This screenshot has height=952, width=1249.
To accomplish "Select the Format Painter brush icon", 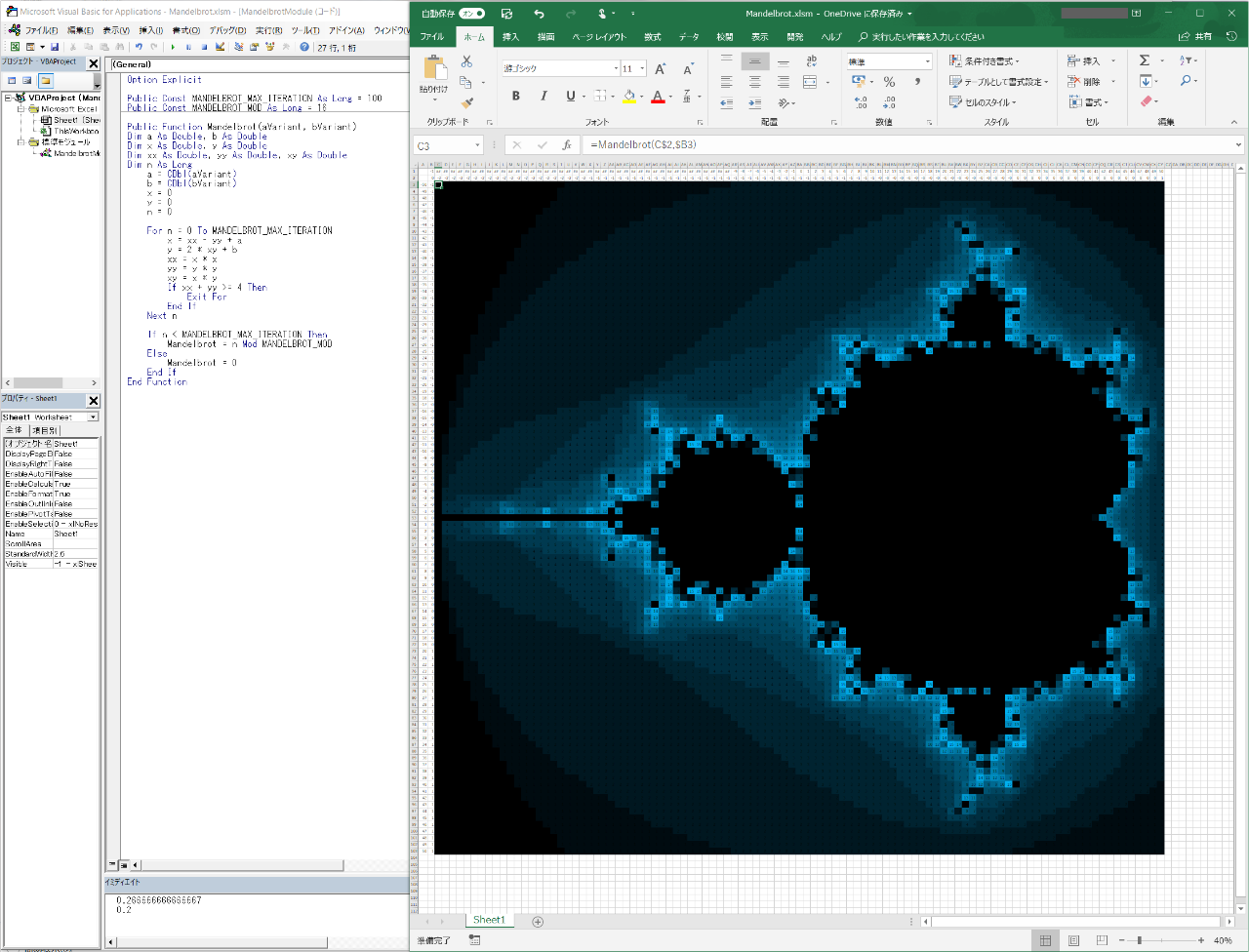I will tap(466, 102).
